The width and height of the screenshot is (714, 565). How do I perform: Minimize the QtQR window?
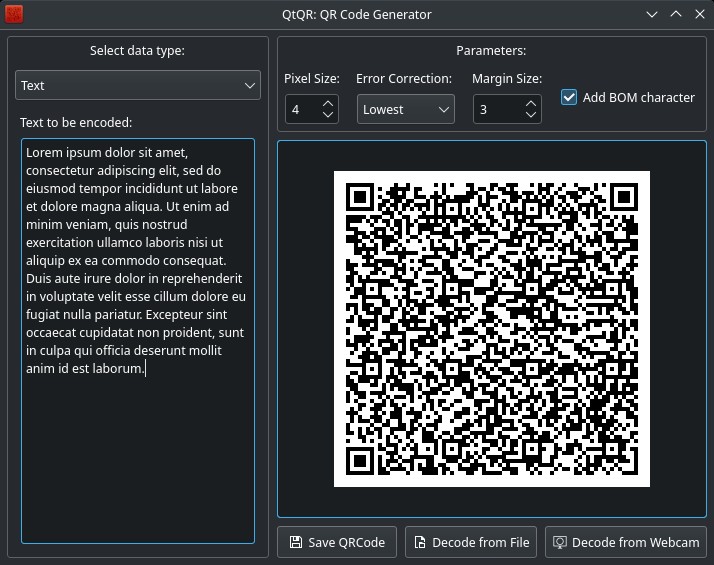point(652,14)
